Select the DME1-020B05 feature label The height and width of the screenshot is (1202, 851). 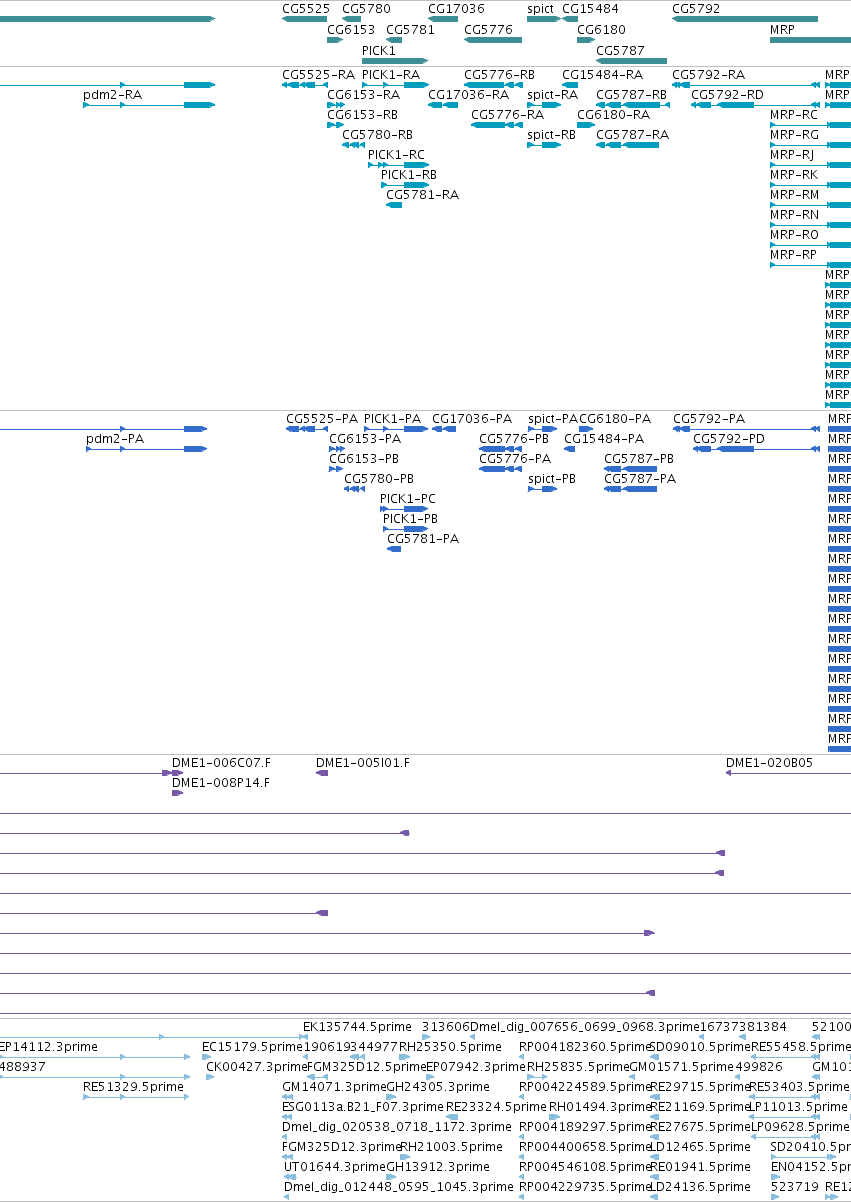click(769, 763)
